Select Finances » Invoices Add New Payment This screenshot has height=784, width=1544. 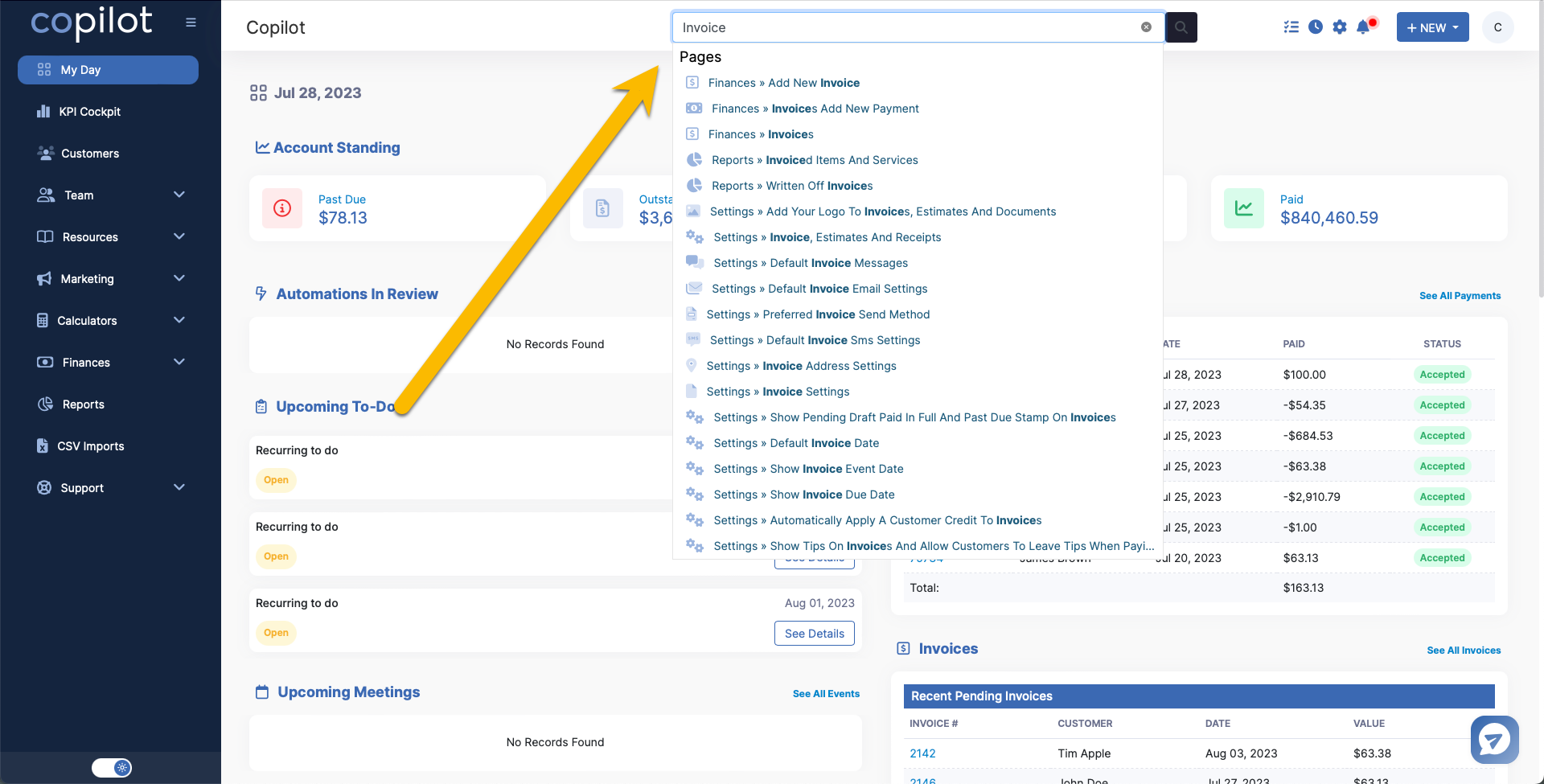click(x=815, y=109)
